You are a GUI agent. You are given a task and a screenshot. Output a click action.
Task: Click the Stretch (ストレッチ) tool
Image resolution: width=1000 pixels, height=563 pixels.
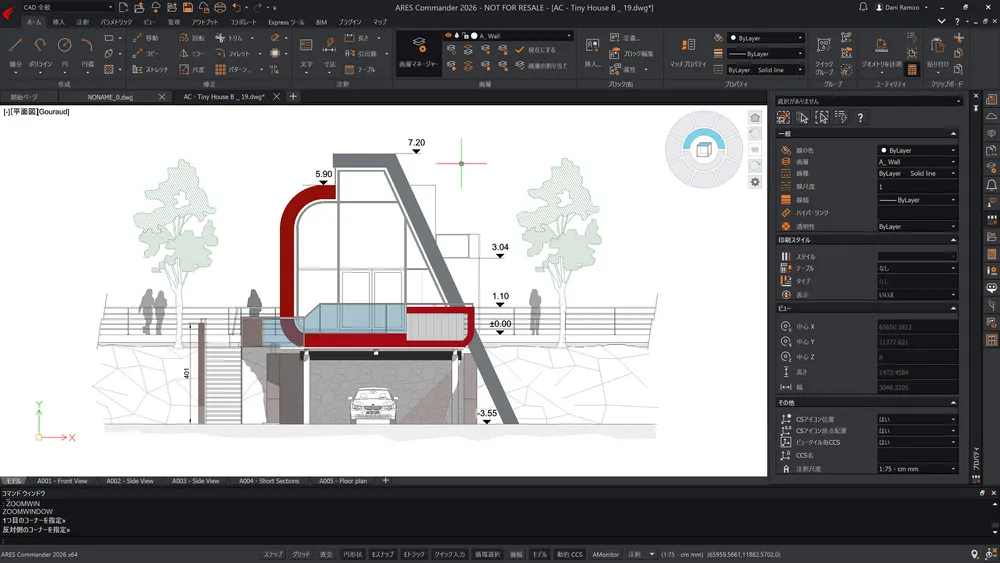151,69
